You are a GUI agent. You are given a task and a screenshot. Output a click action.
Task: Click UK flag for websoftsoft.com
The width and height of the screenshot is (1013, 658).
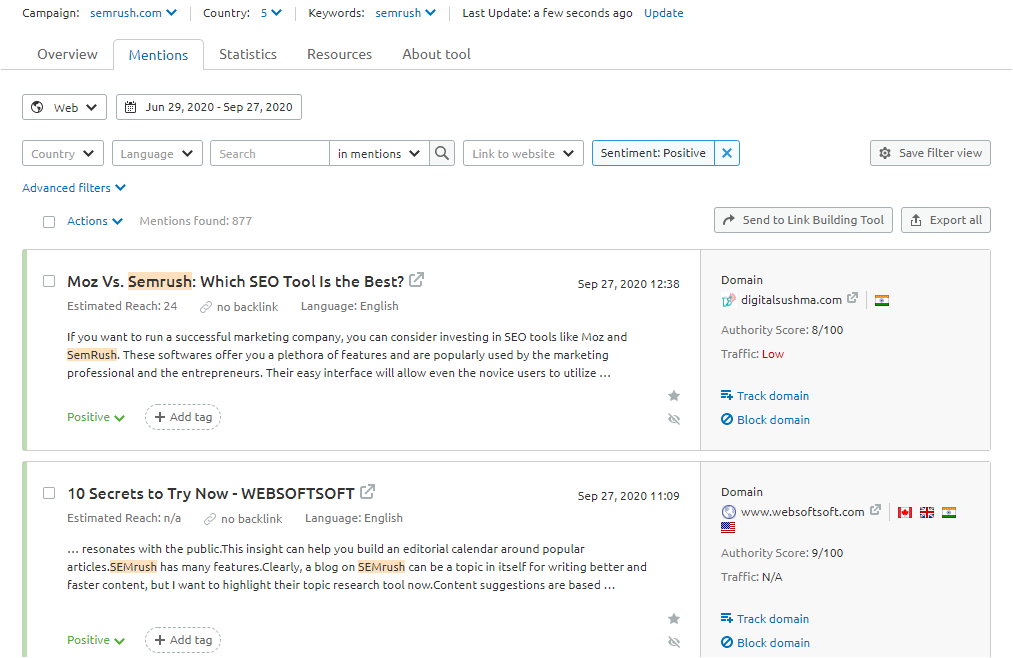pyautogui.click(x=927, y=513)
